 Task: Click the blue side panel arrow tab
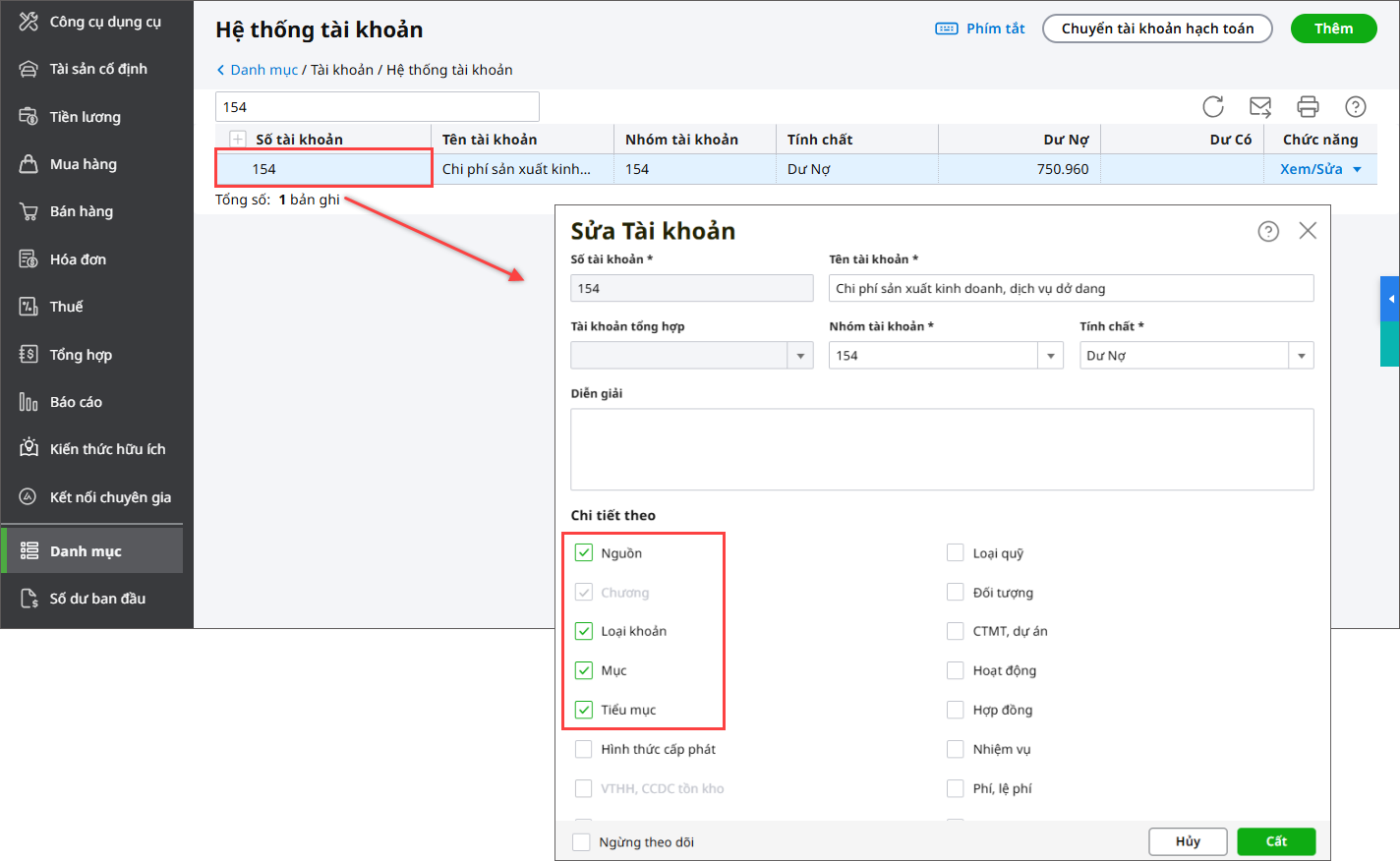1390,299
